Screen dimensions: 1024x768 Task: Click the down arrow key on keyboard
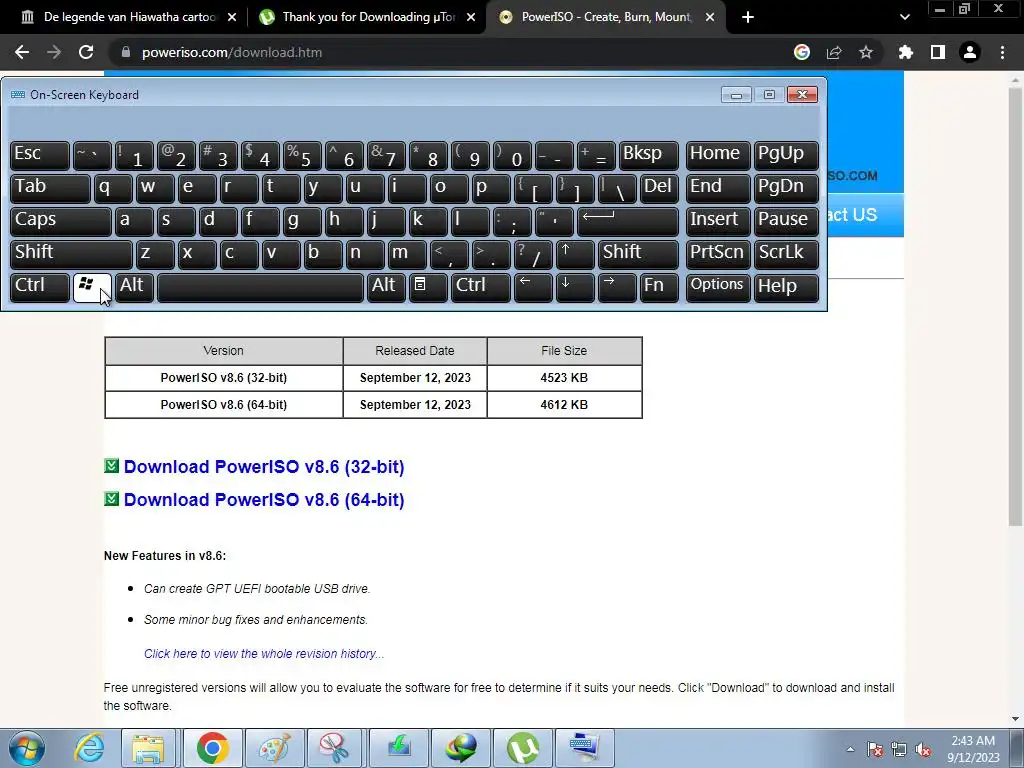(x=575, y=287)
